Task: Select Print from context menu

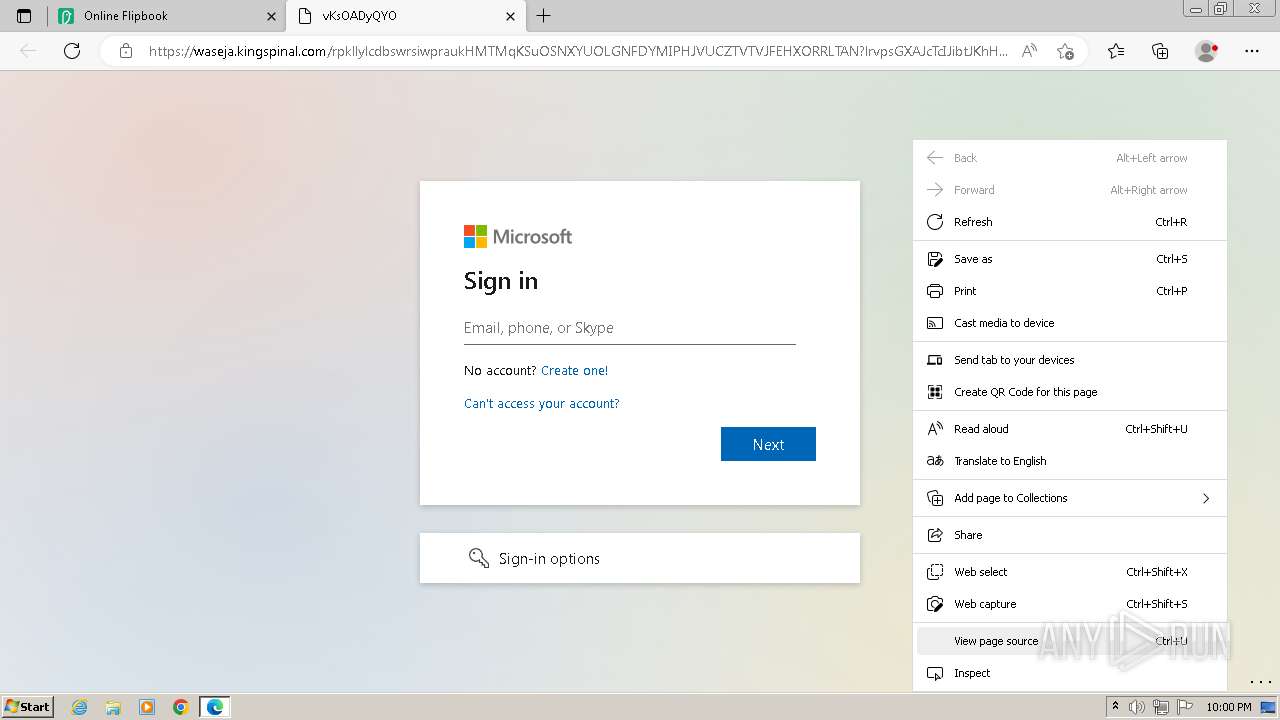Action: tap(1070, 291)
